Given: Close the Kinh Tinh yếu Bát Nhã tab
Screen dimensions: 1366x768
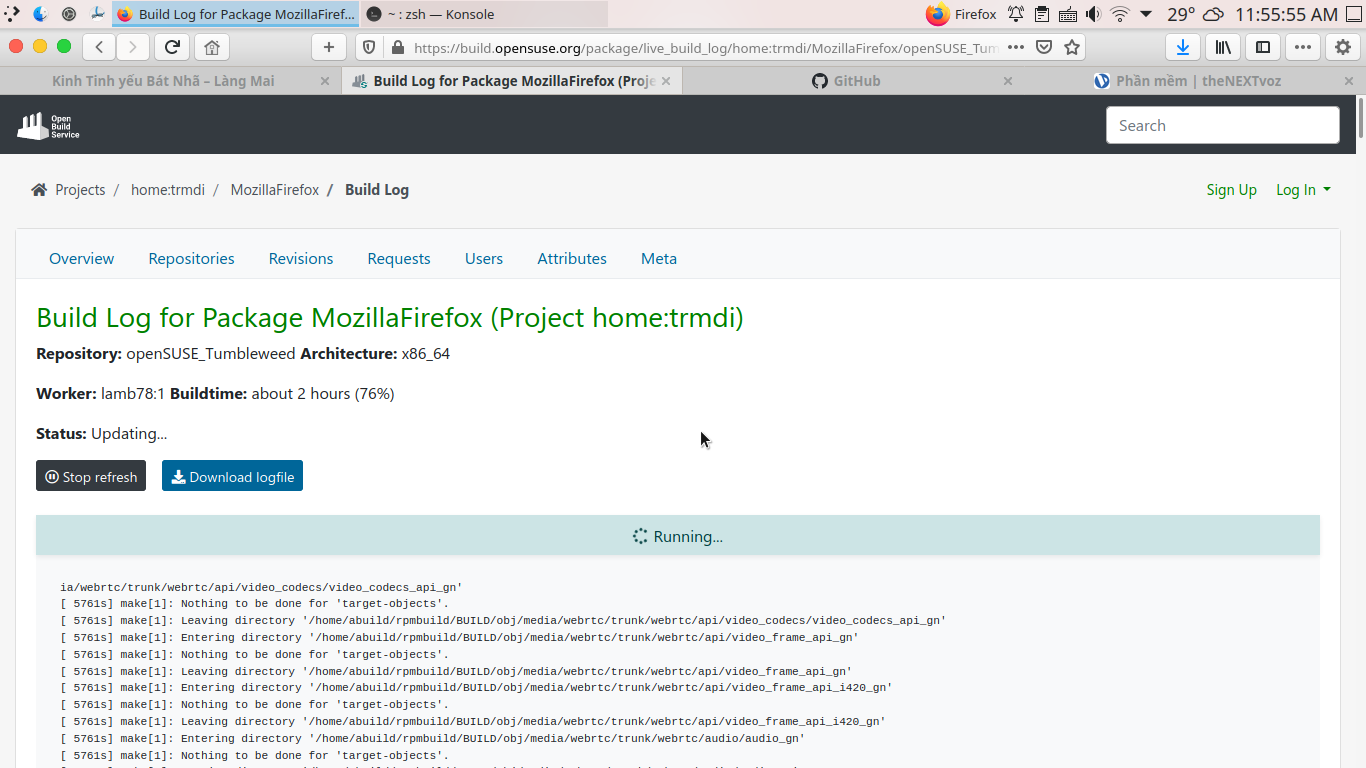Looking at the screenshot, I should point(325,81).
